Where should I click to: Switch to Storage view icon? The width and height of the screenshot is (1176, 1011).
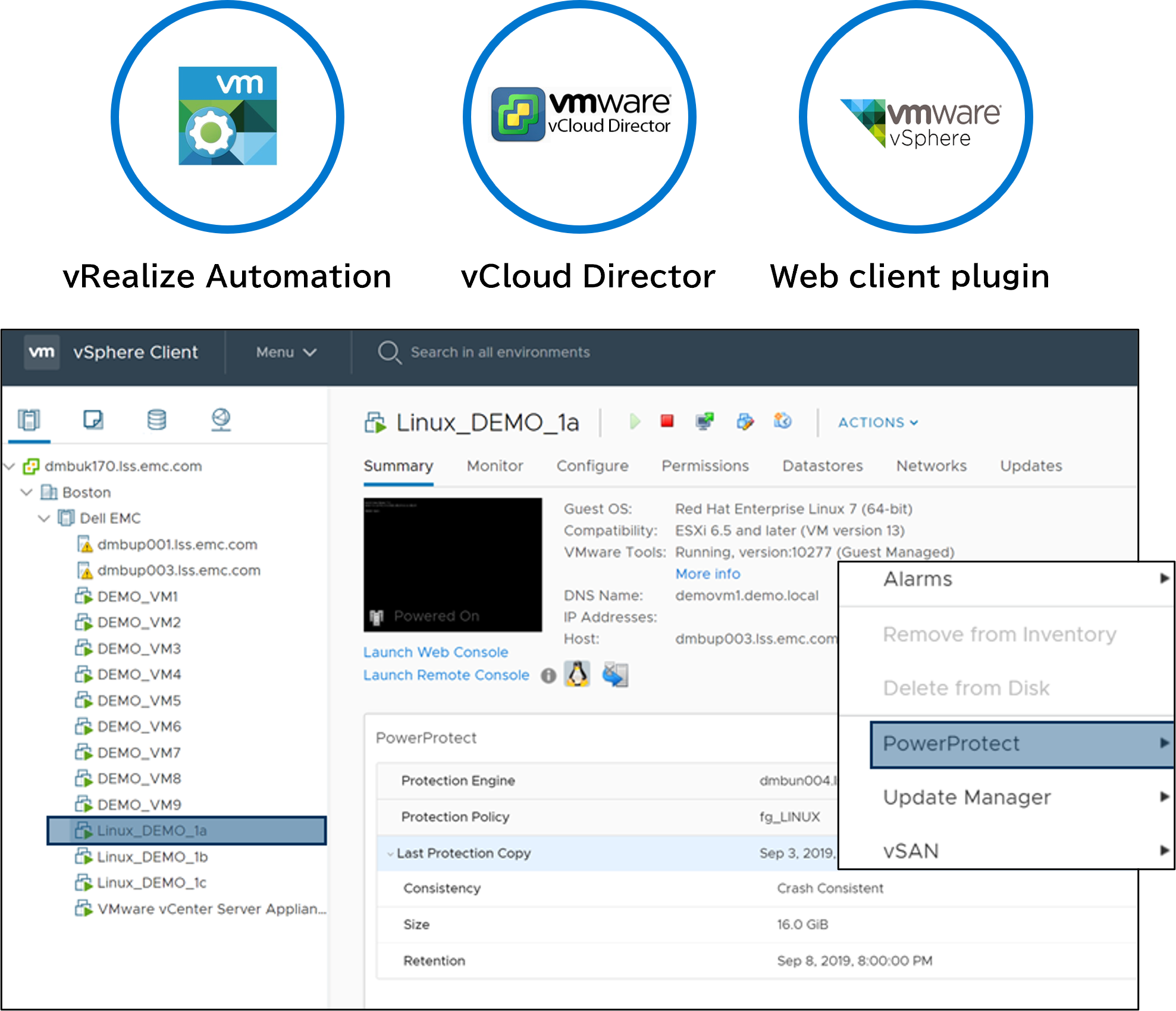click(157, 420)
